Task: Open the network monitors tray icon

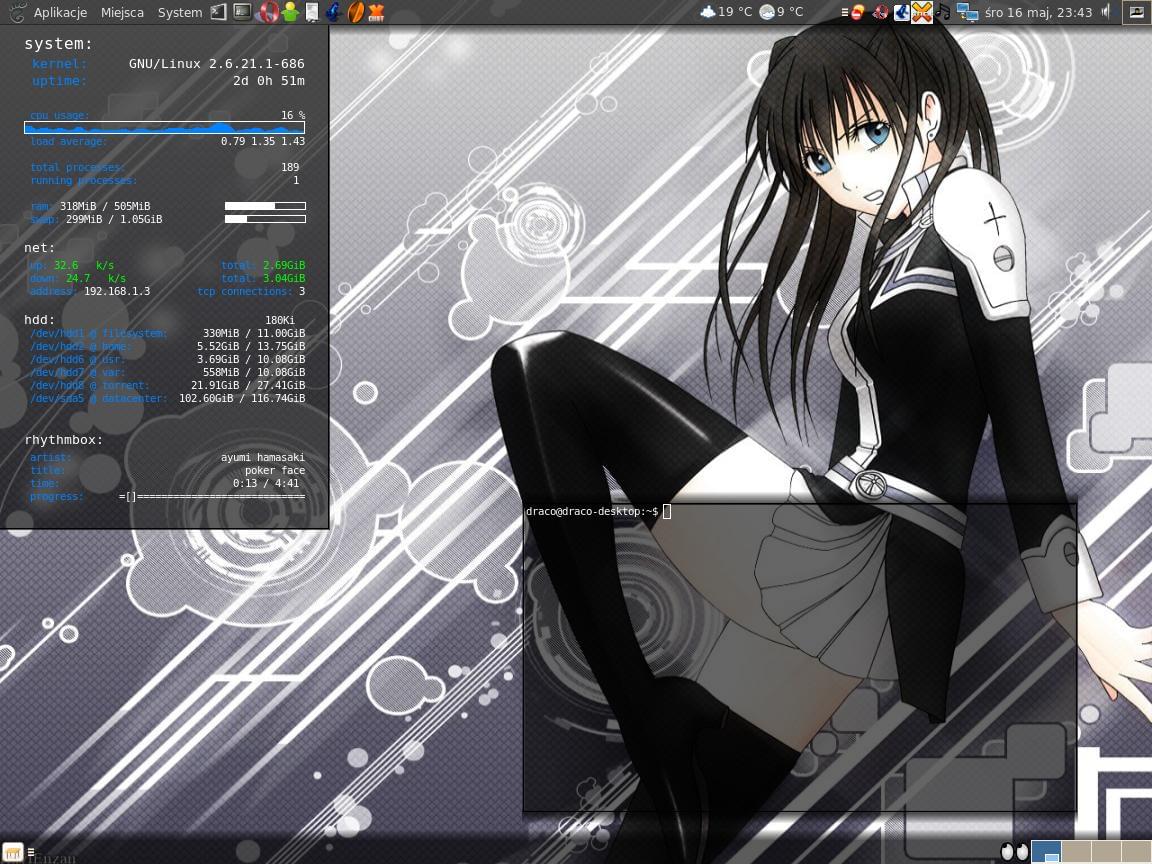Action: (x=967, y=12)
